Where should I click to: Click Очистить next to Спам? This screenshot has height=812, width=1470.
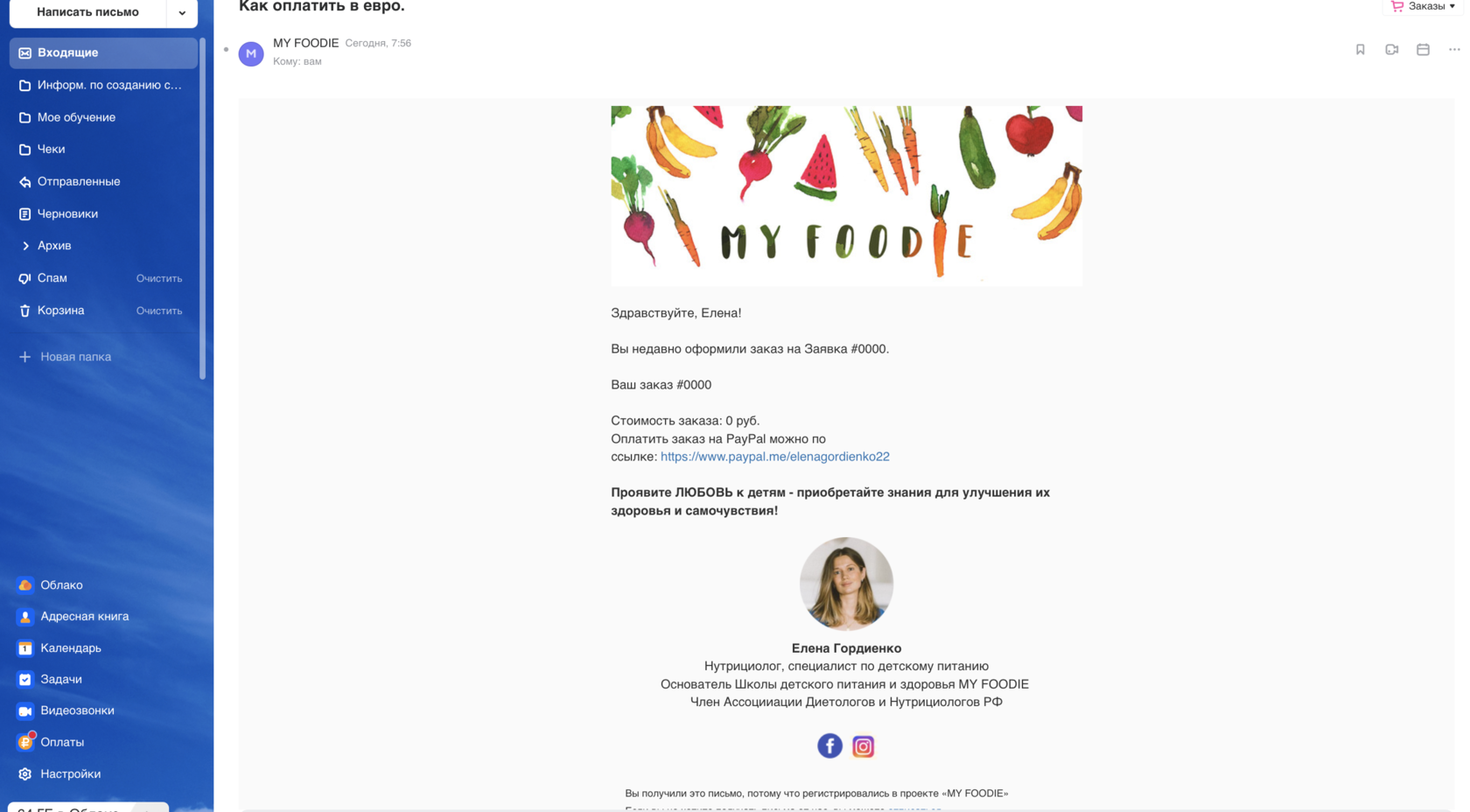159,278
